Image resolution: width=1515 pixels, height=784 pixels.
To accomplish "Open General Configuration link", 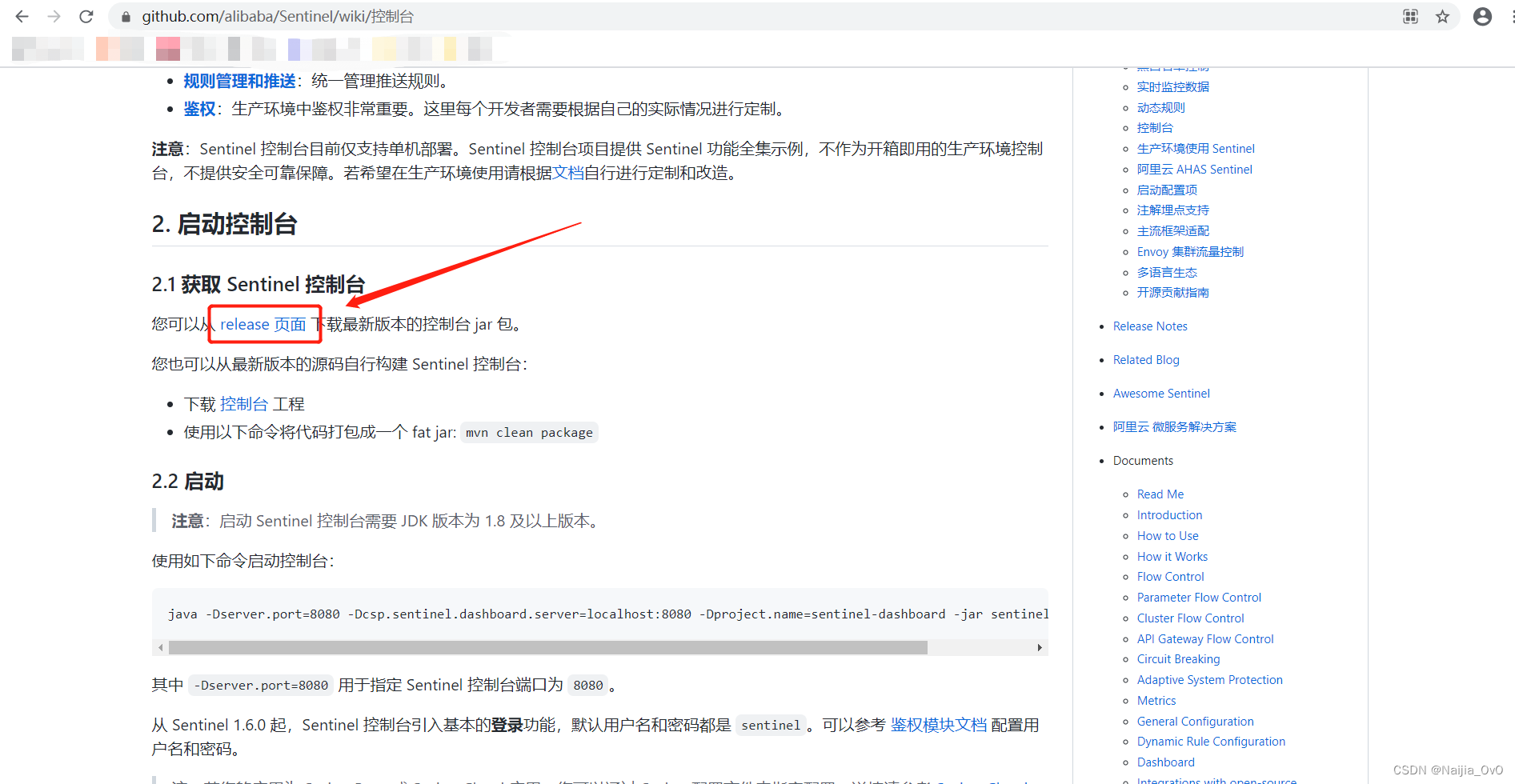I will 1195,721.
